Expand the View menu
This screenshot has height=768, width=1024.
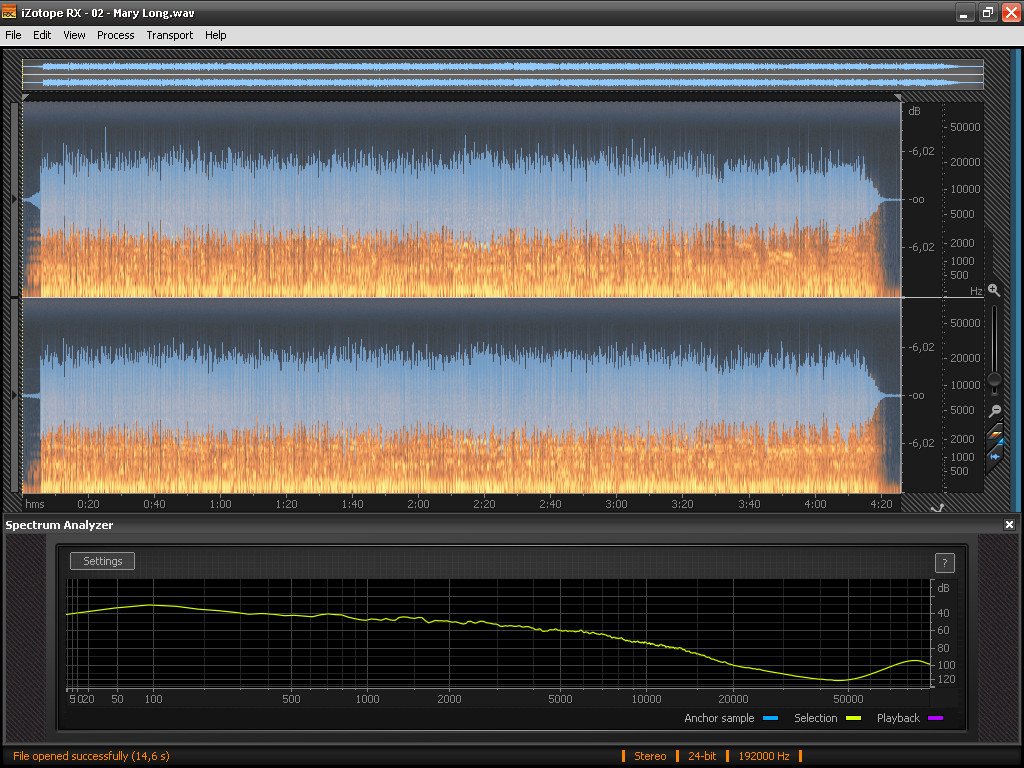(74, 35)
